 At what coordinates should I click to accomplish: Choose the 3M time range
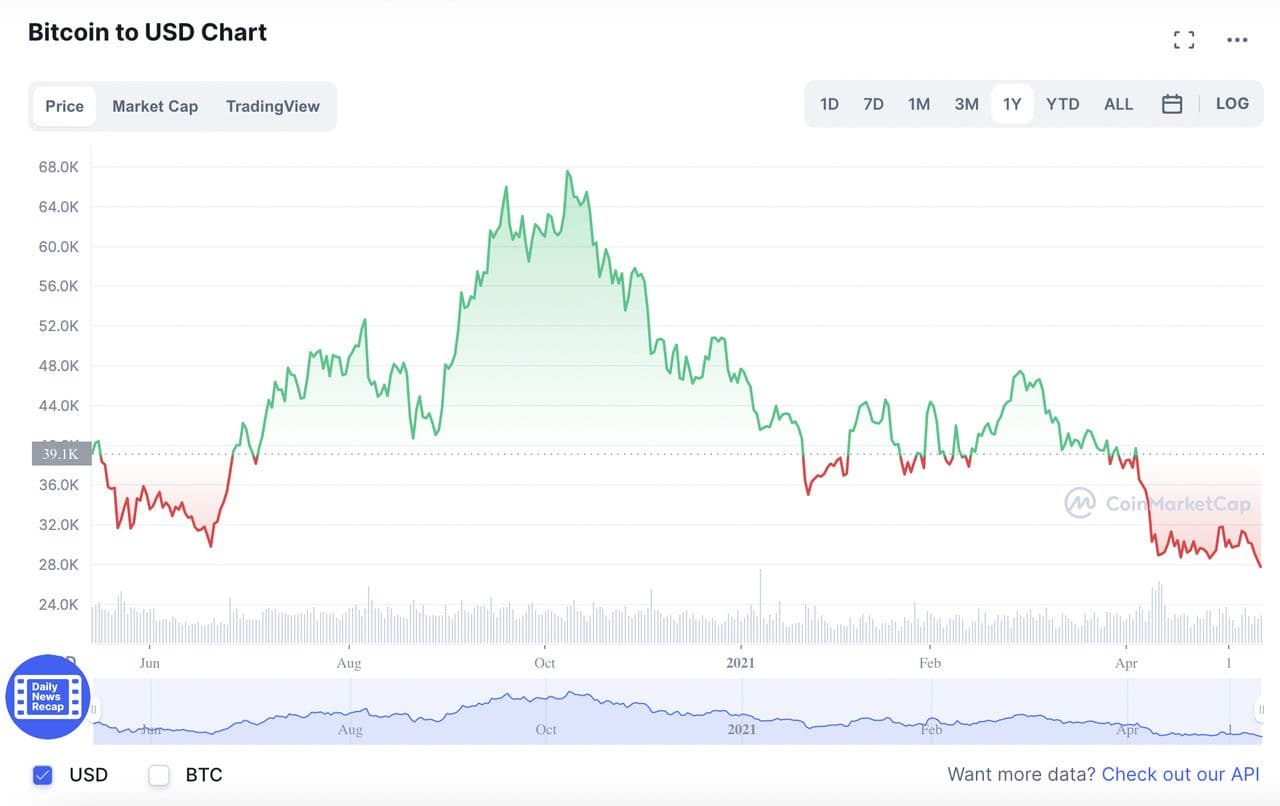coord(966,104)
